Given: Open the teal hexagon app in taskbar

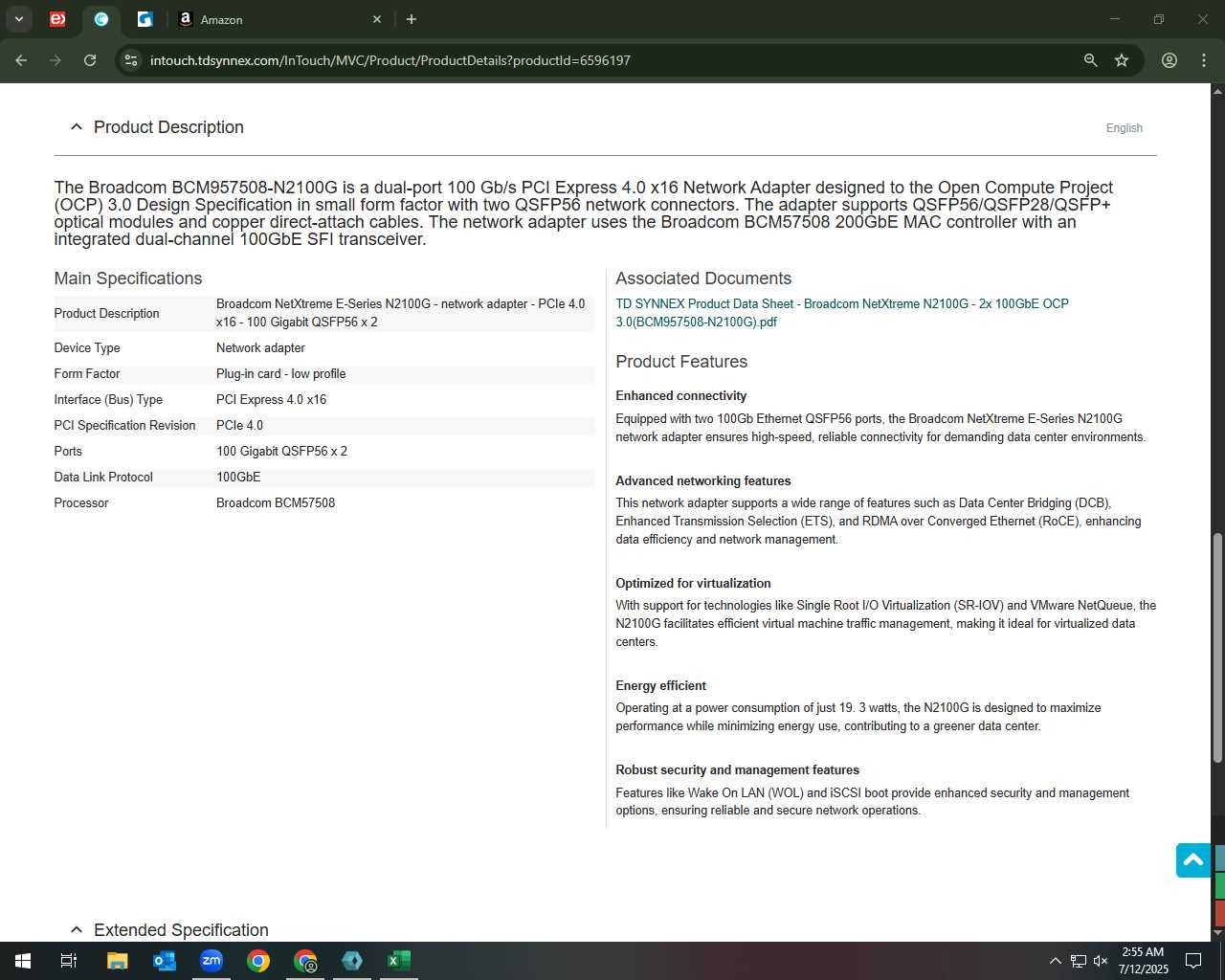Looking at the screenshot, I should [352, 961].
